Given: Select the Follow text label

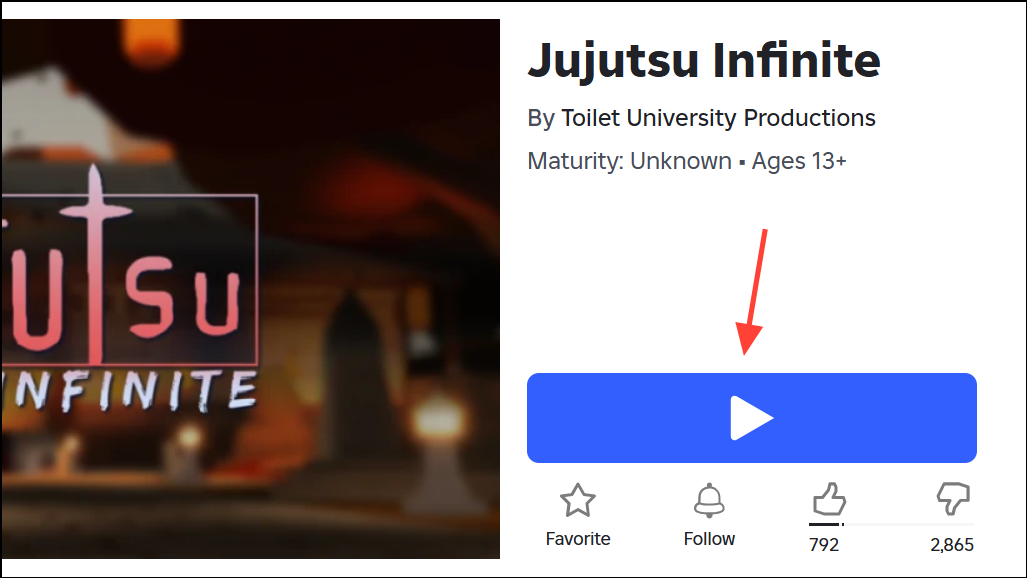Looking at the screenshot, I should click(x=709, y=539).
